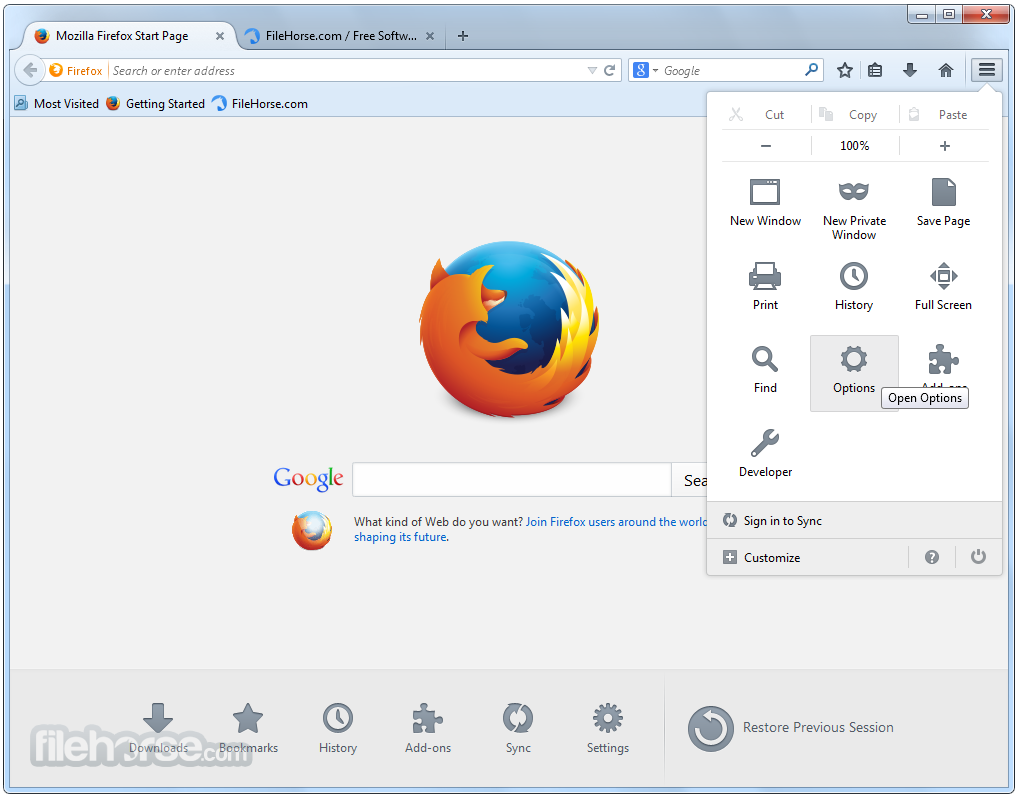Open Options gear in menu panel
The width and height of the screenshot is (1018, 797).
coord(854,373)
